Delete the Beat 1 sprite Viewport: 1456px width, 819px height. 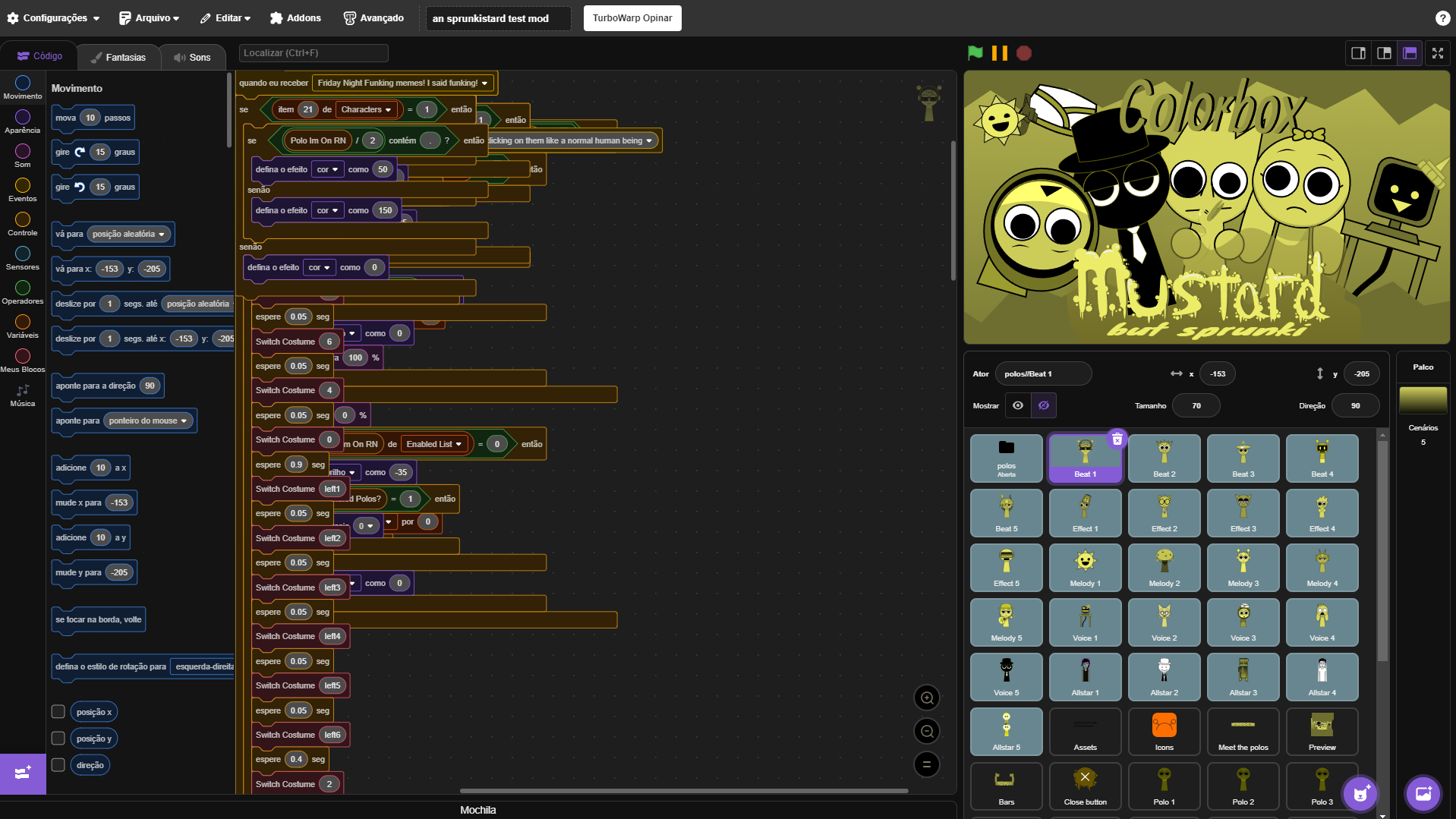point(1117,439)
